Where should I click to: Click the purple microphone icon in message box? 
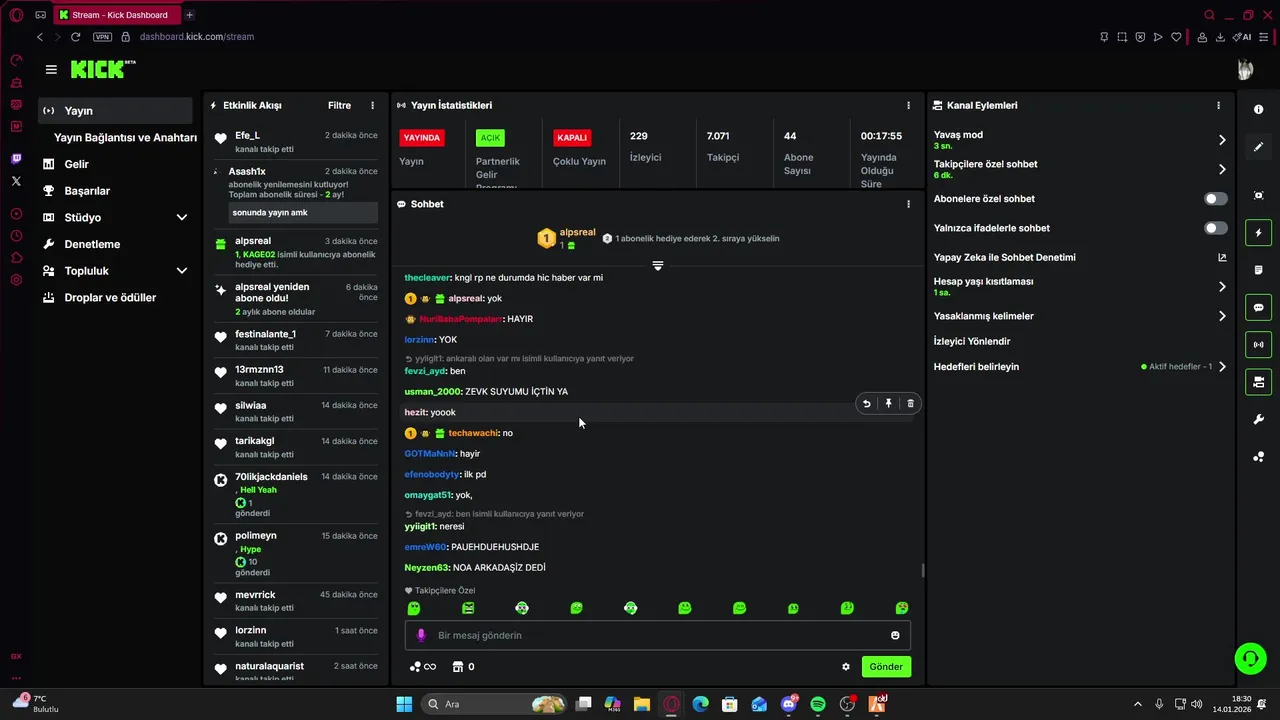point(421,635)
